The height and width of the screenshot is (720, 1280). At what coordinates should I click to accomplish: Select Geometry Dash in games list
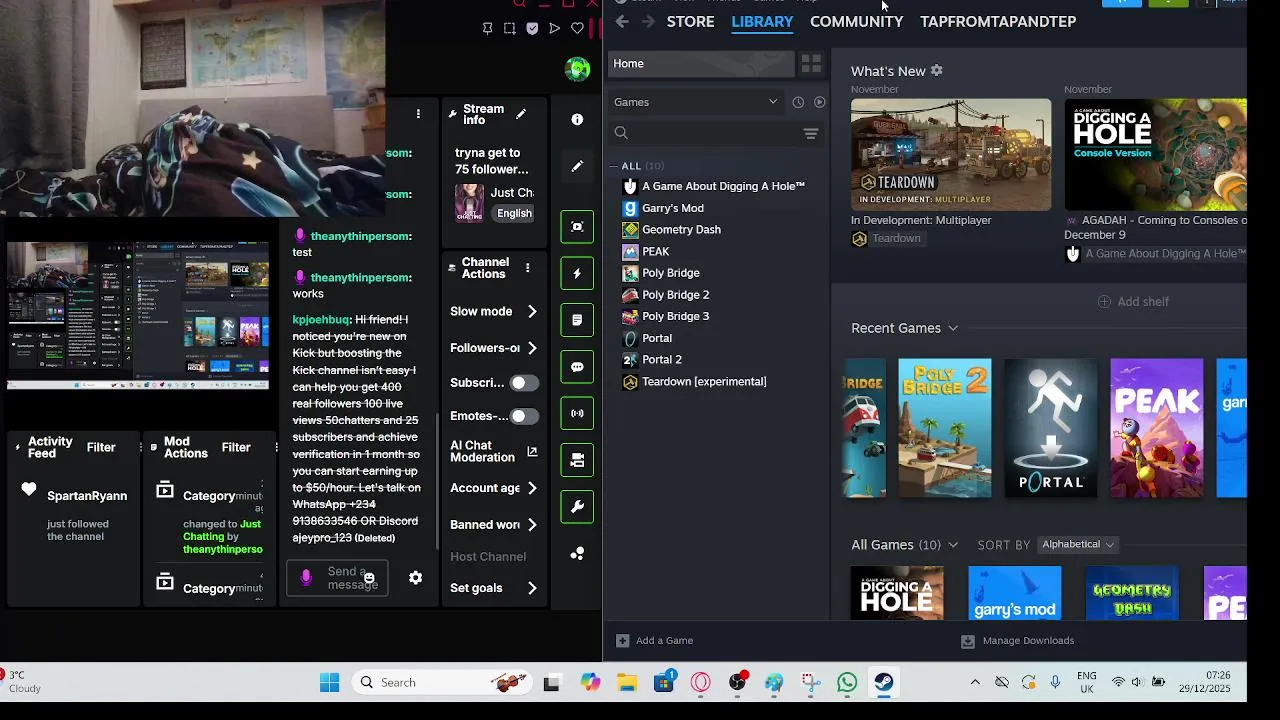(x=681, y=230)
